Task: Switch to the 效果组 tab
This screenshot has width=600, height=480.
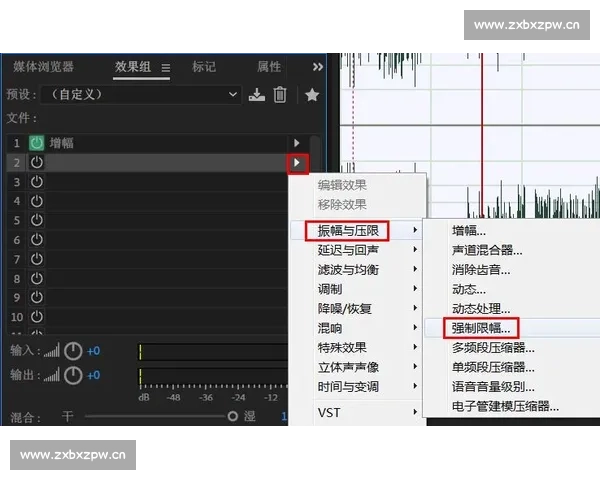Action: point(133,67)
